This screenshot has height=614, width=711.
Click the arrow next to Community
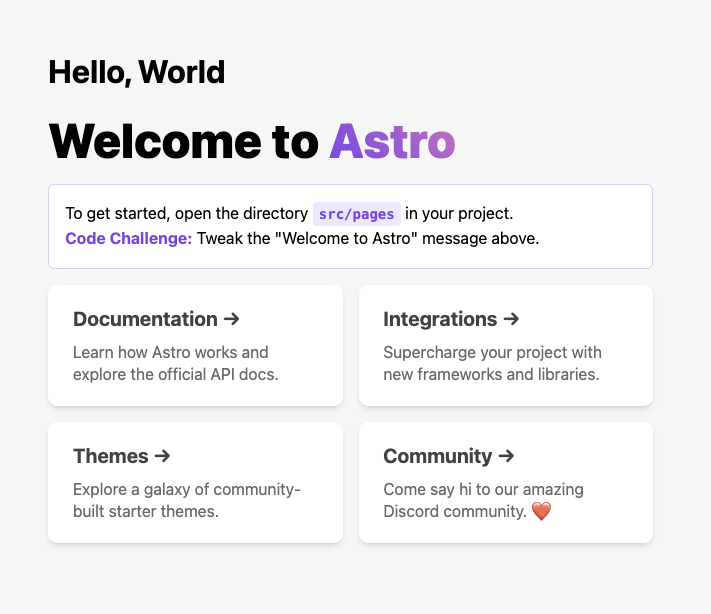tap(506, 456)
